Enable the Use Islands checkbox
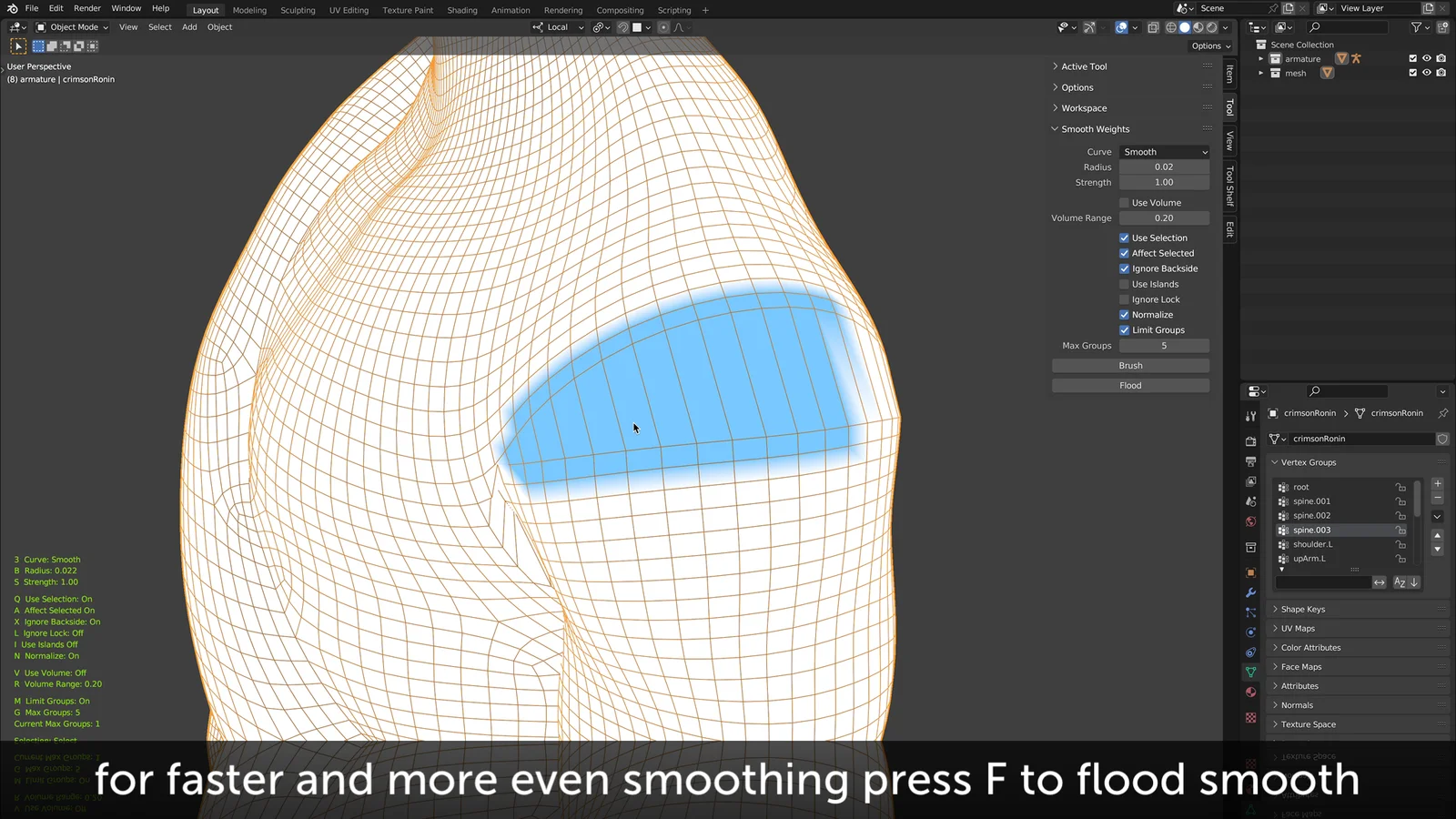 (x=1125, y=283)
